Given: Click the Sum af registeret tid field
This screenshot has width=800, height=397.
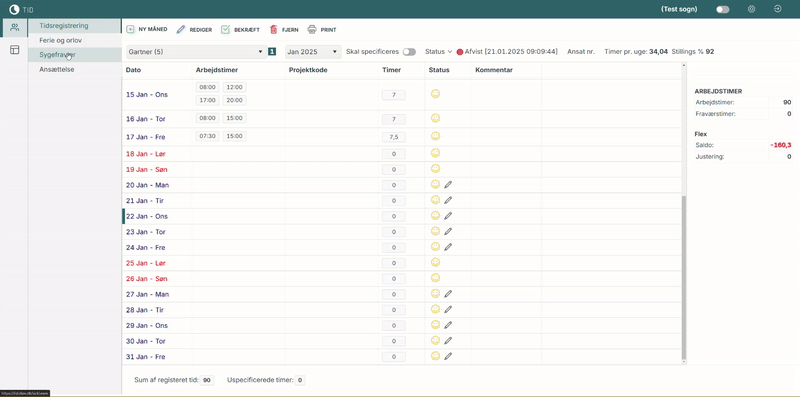Looking at the screenshot, I should 207,380.
